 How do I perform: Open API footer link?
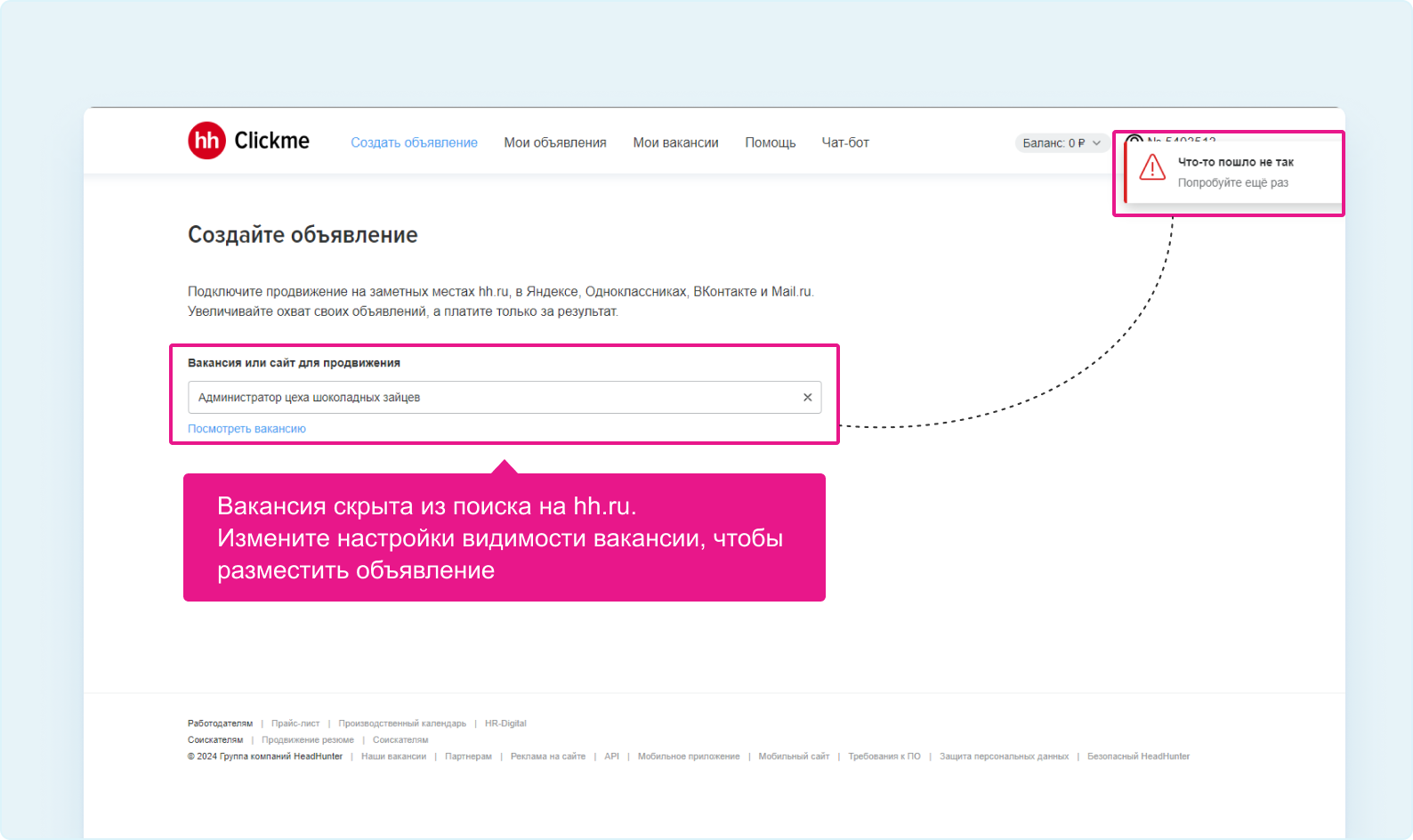[x=611, y=756]
